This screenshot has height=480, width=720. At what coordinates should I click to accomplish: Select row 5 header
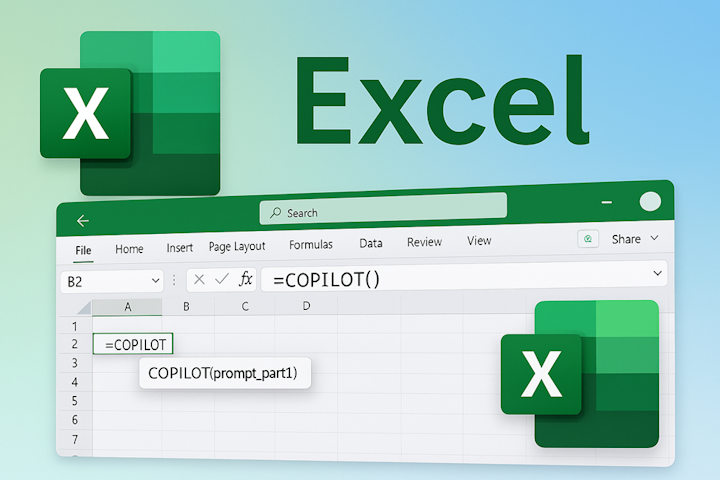click(75, 401)
